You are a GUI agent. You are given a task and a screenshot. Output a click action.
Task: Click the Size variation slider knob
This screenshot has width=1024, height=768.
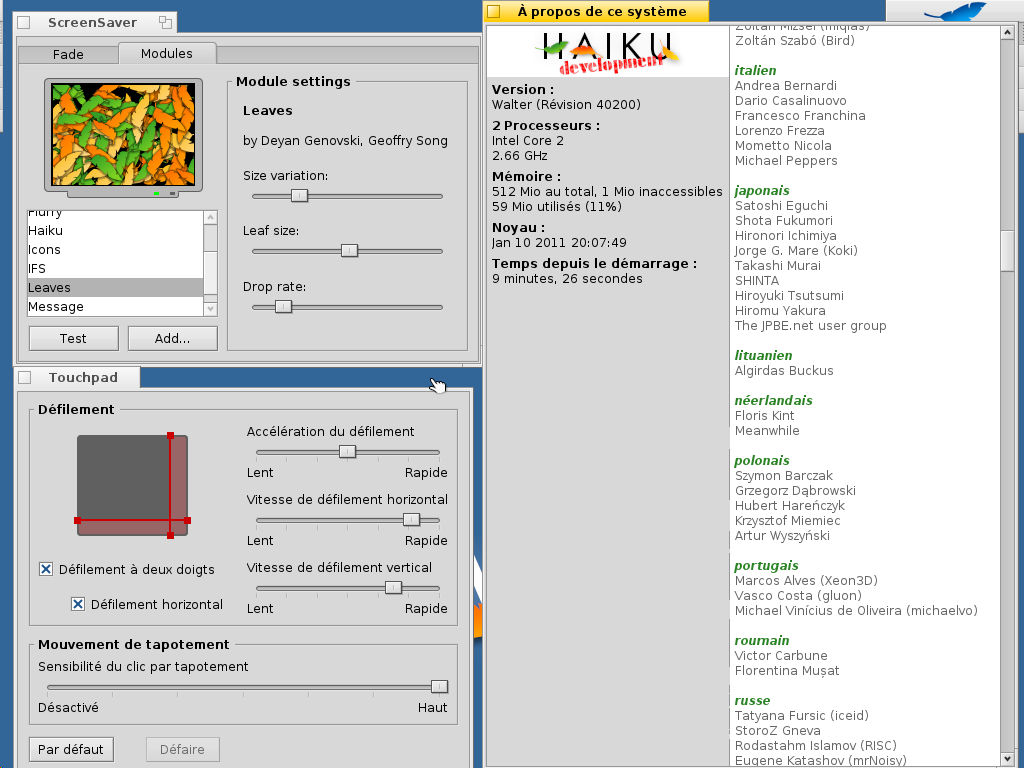click(298, 196)
